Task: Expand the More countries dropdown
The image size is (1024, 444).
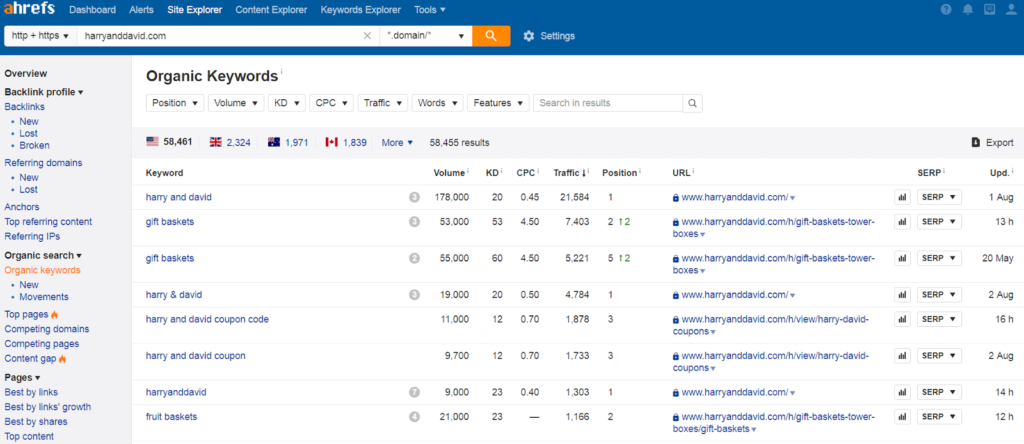Action: point(397,142)
